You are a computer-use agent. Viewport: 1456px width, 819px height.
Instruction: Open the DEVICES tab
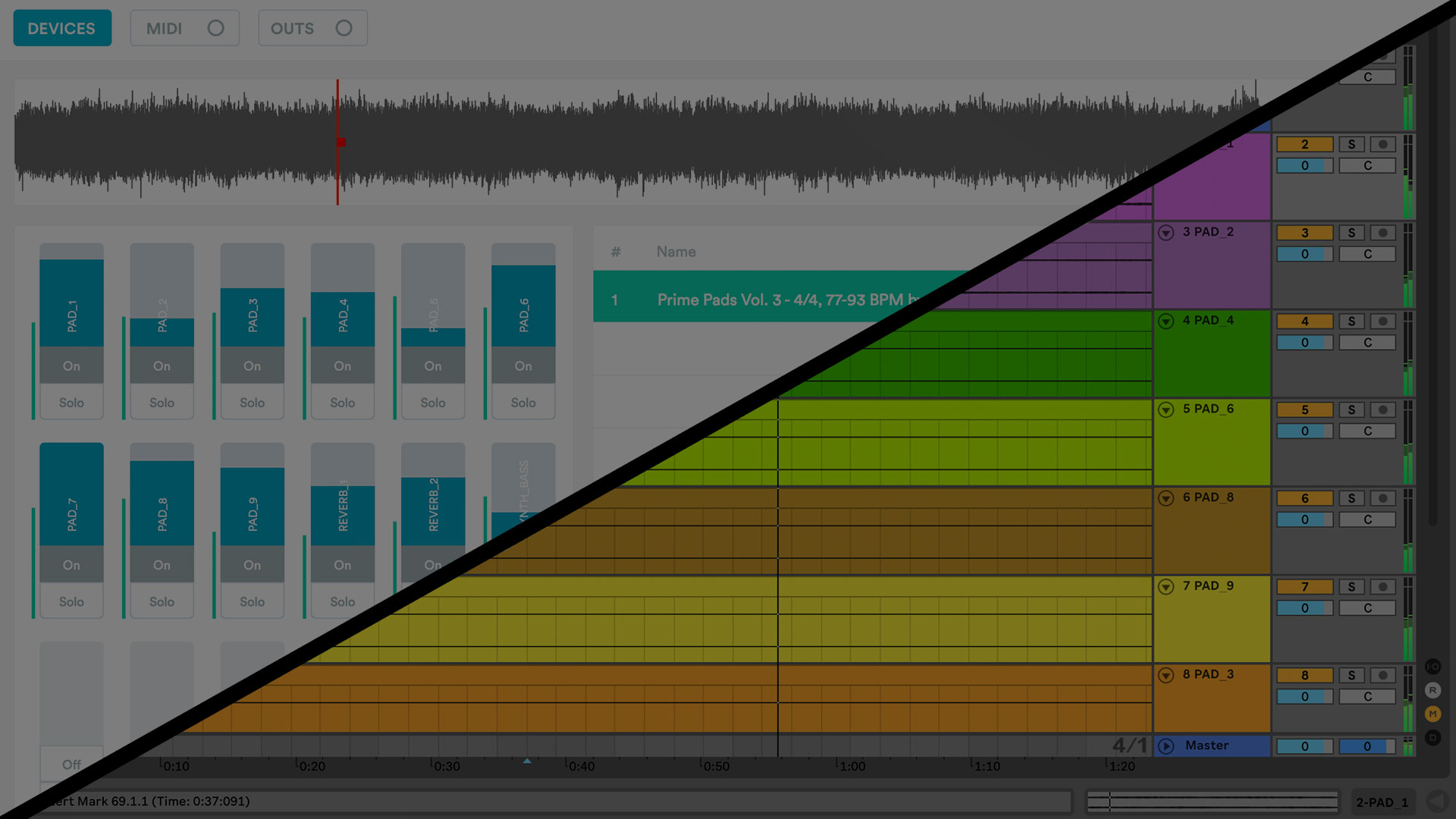click(x=62, y=28)
